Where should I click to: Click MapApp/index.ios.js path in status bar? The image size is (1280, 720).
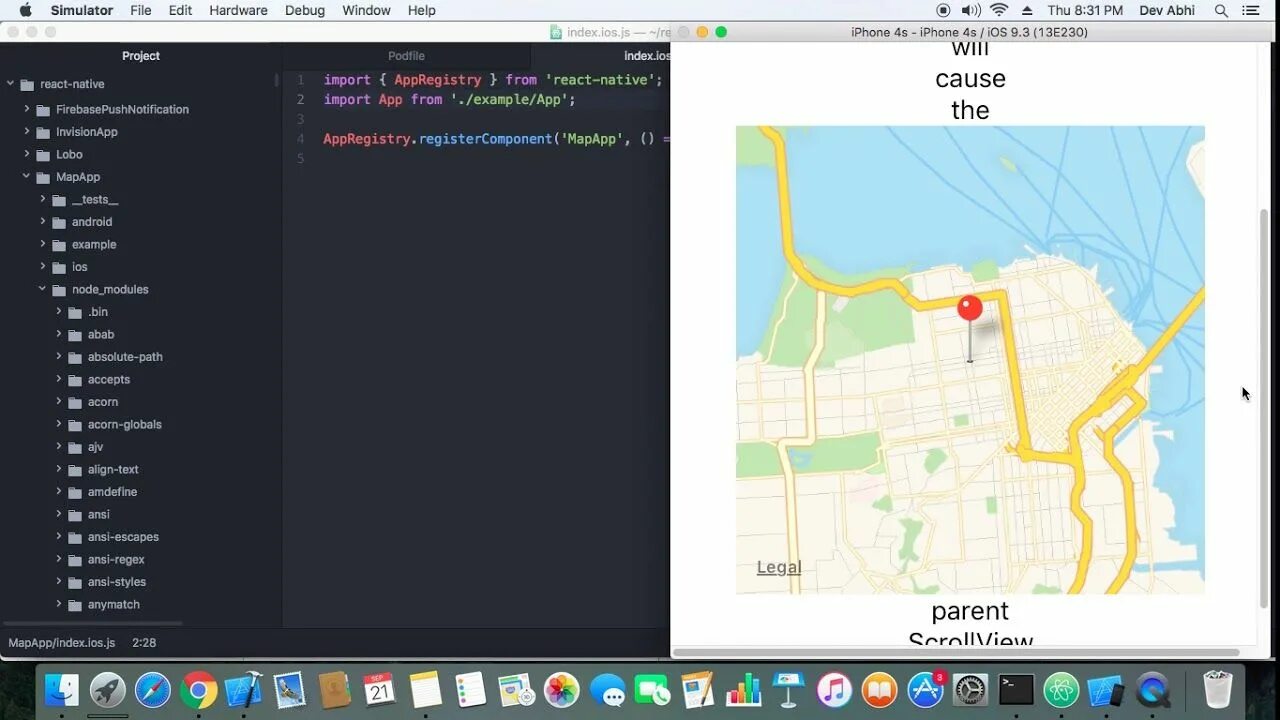click(62, 643)
